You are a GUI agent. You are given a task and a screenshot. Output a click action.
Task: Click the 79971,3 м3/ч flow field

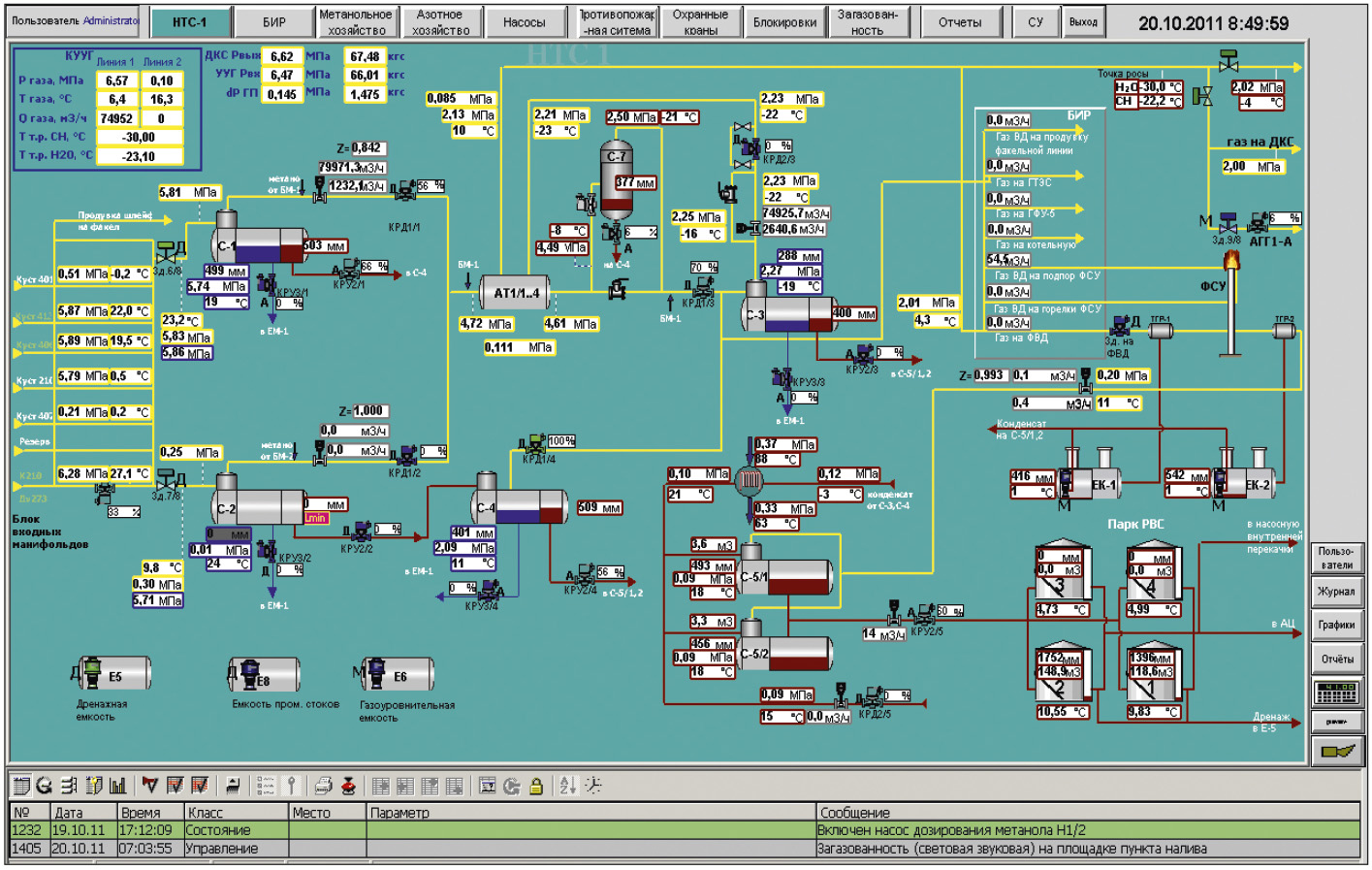pos(353,168)
